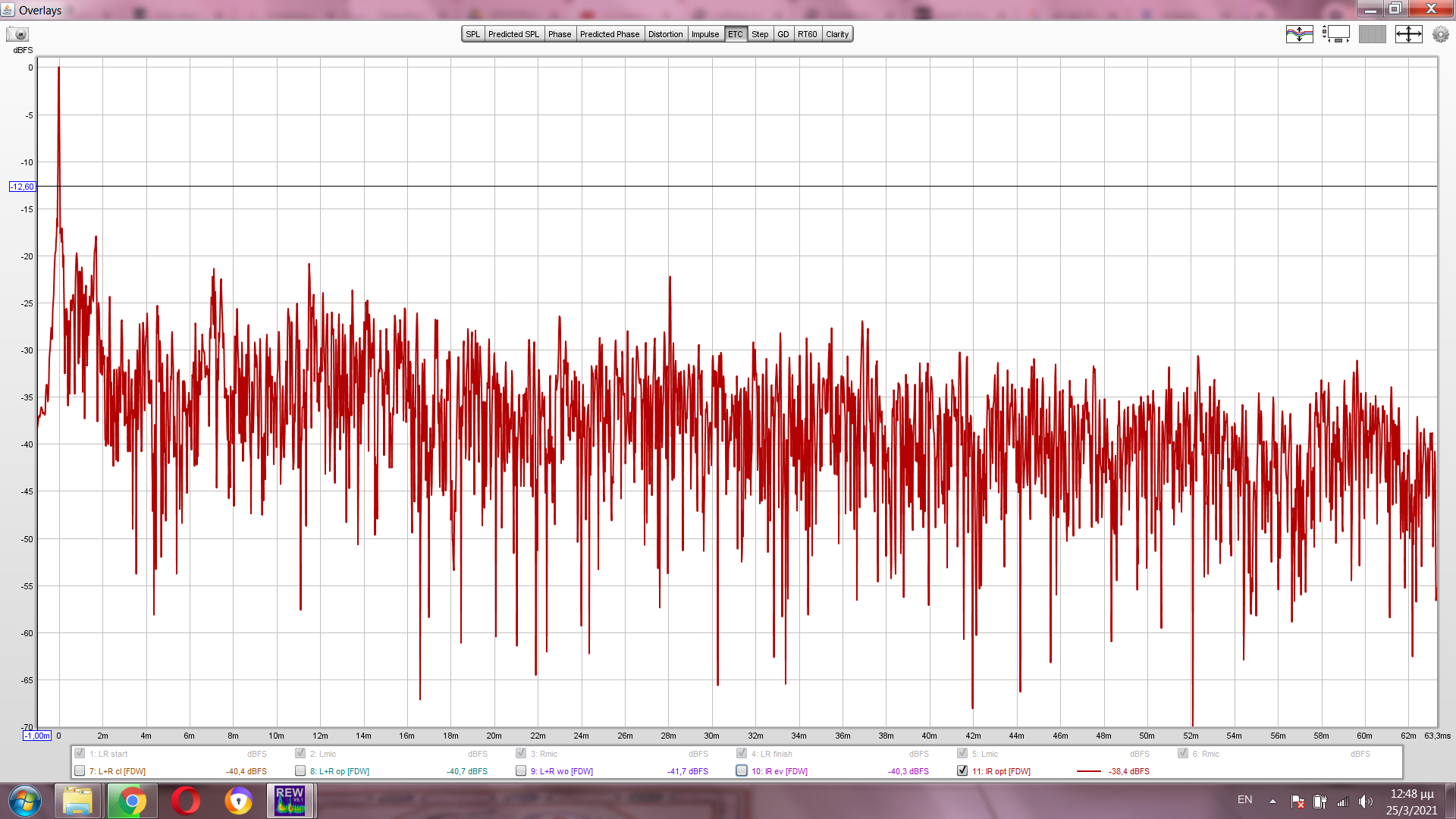The image size is (1456, 819).
Task: Click the -1,00m time axis start field
Action: pyautogui.click(x=37, y=736)
